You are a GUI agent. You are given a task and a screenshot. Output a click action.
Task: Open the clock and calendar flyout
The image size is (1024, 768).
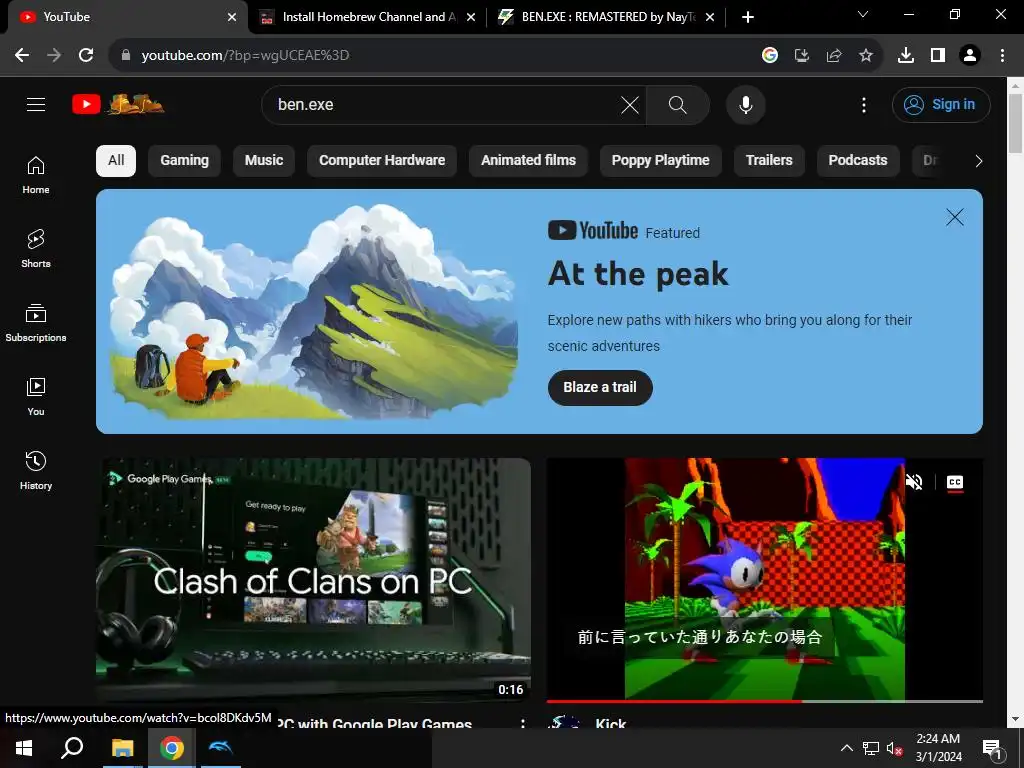pyautogui.click(x=938, y=748)
